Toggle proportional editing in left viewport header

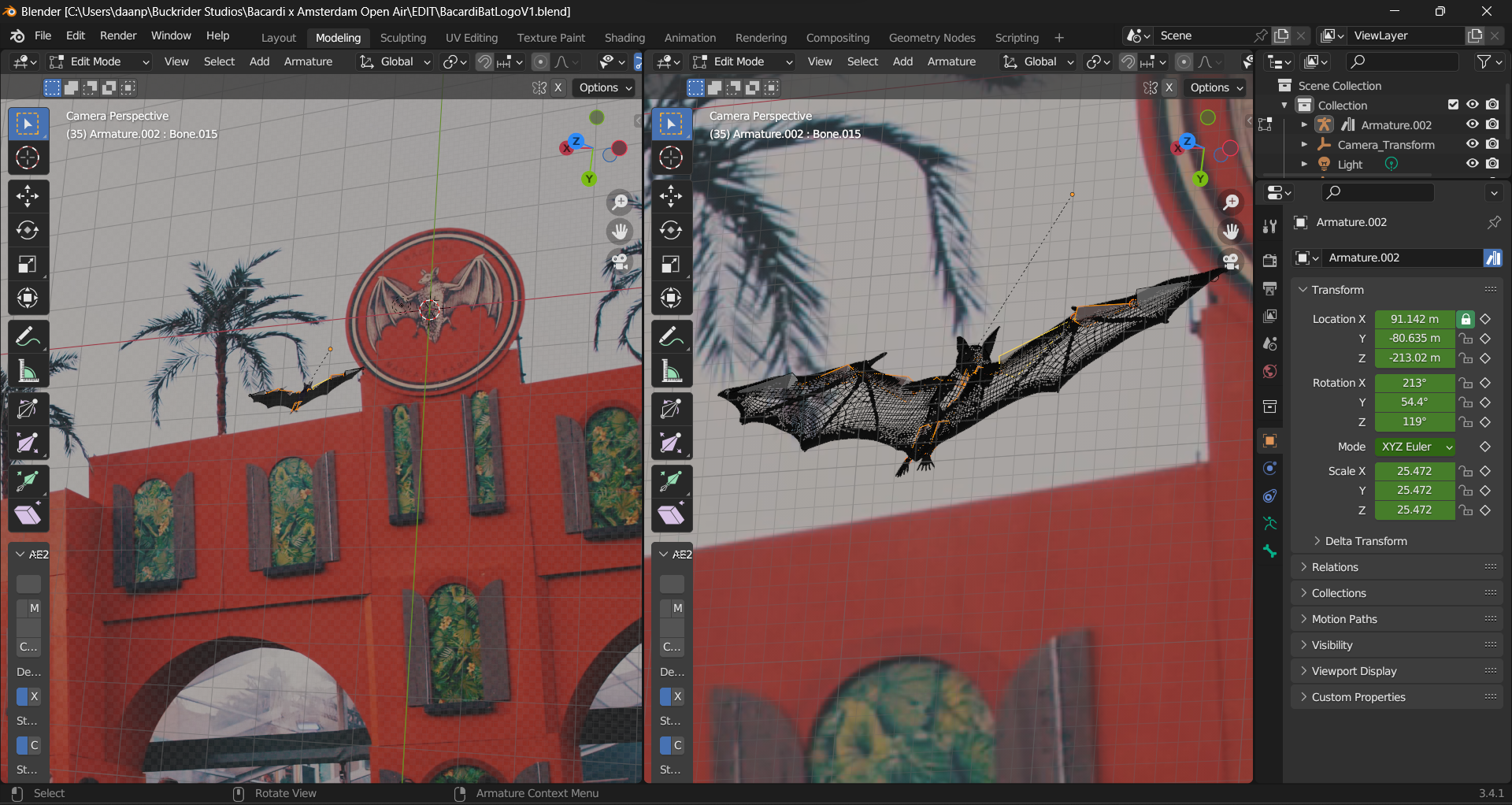pos(540,61)
